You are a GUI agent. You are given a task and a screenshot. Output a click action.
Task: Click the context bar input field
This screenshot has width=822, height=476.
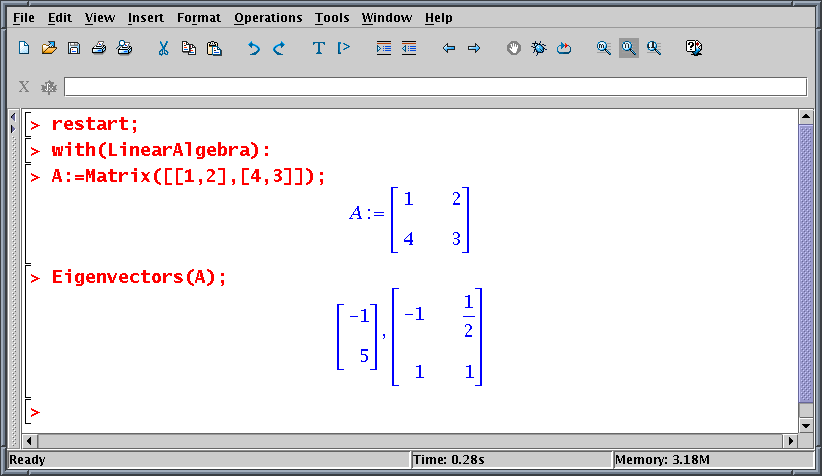point(434,87)
